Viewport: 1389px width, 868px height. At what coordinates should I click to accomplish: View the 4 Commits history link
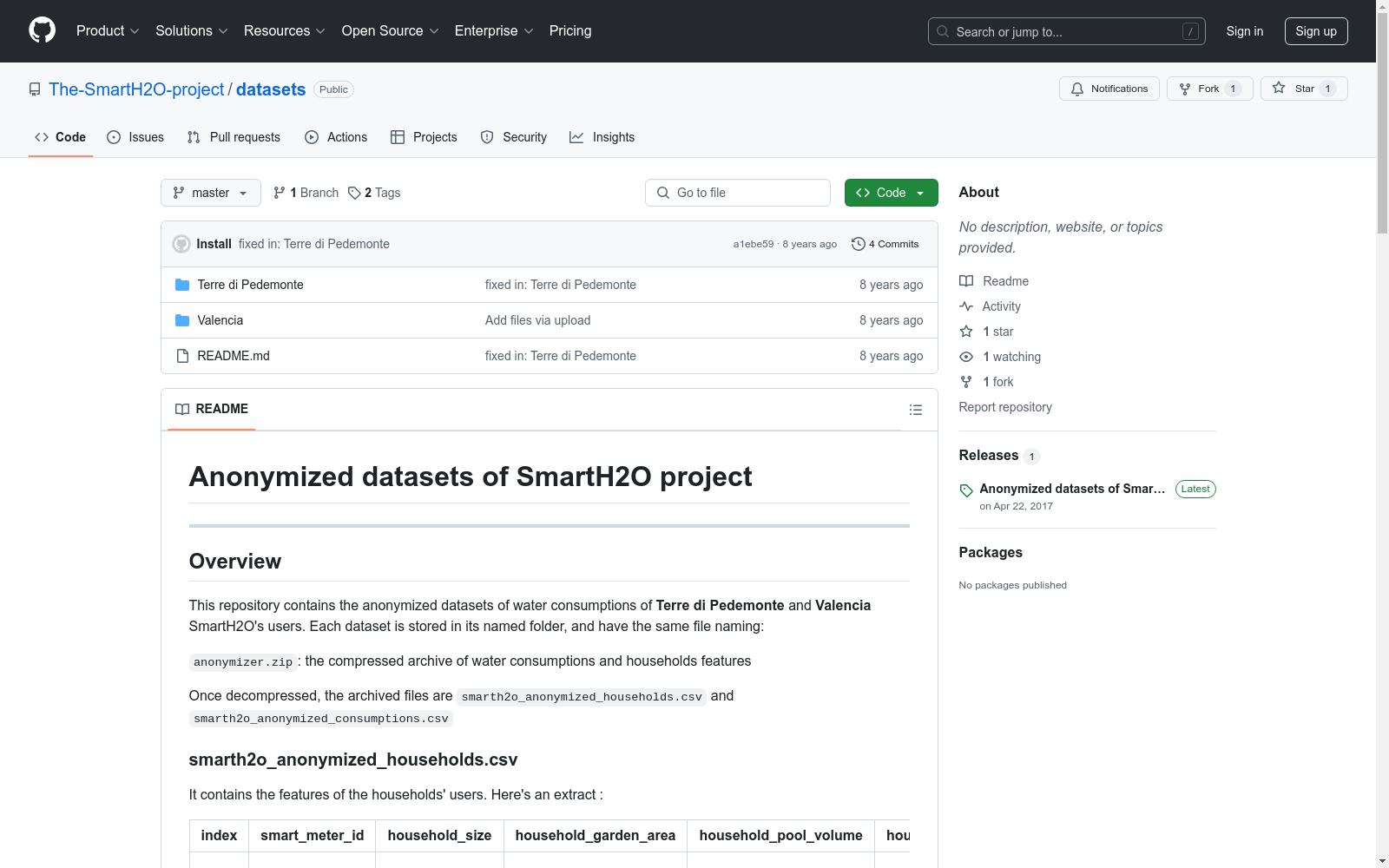(885, 244)
